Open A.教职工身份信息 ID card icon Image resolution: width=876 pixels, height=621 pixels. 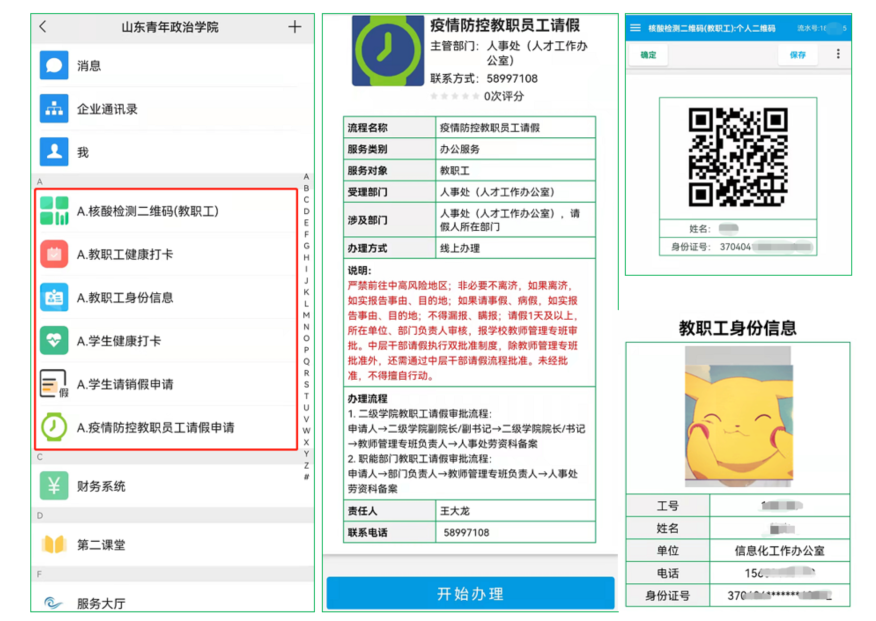[54, 298]
